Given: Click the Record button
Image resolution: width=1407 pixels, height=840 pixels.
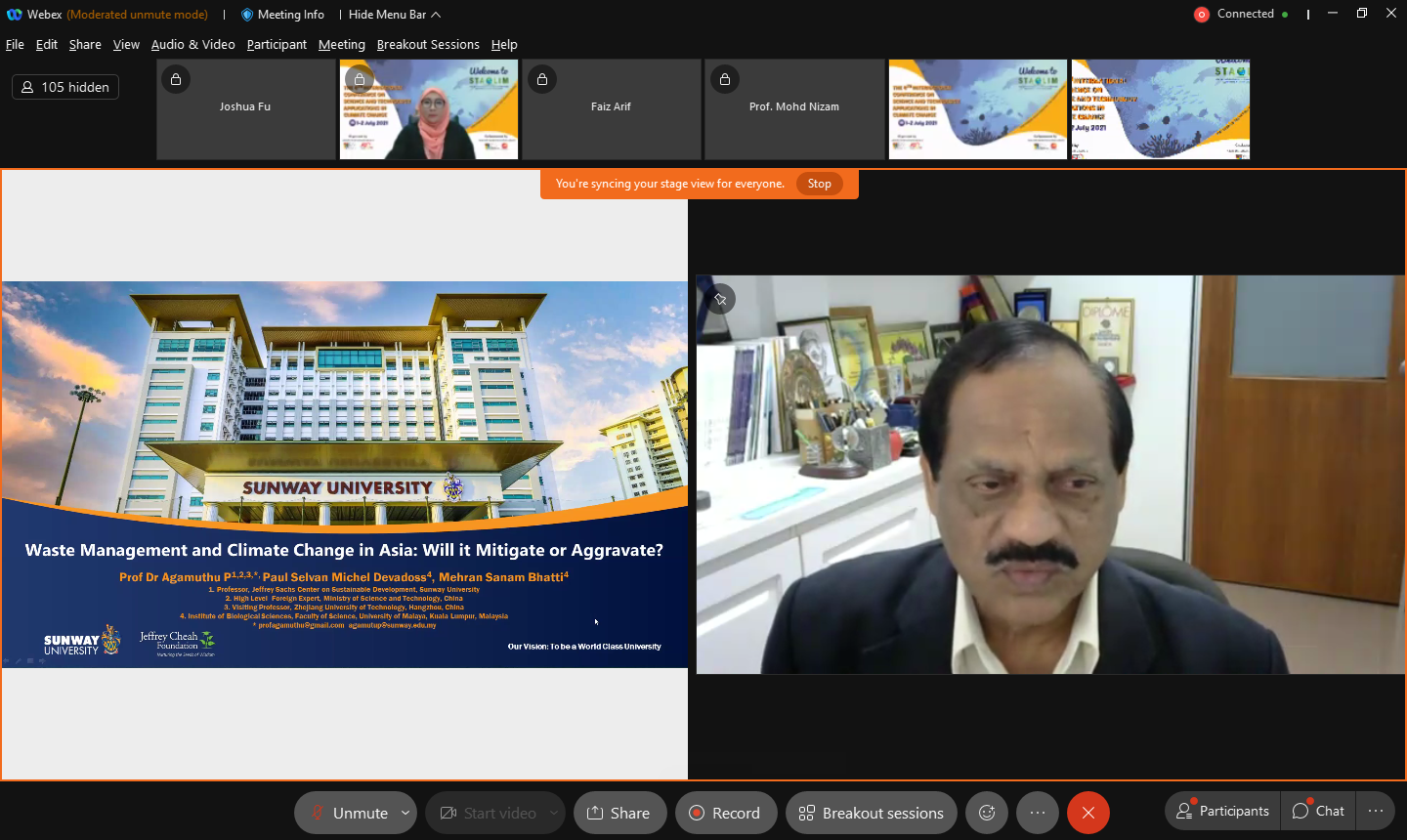Looking at the screenshot, I should click(725, 813).
